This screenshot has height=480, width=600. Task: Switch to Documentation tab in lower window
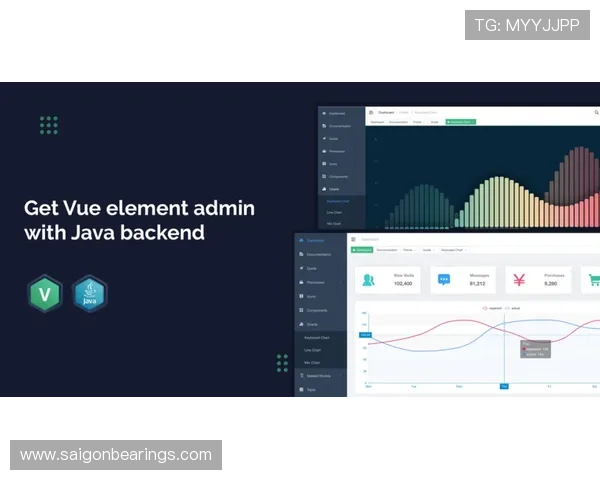tap(387, 250)
